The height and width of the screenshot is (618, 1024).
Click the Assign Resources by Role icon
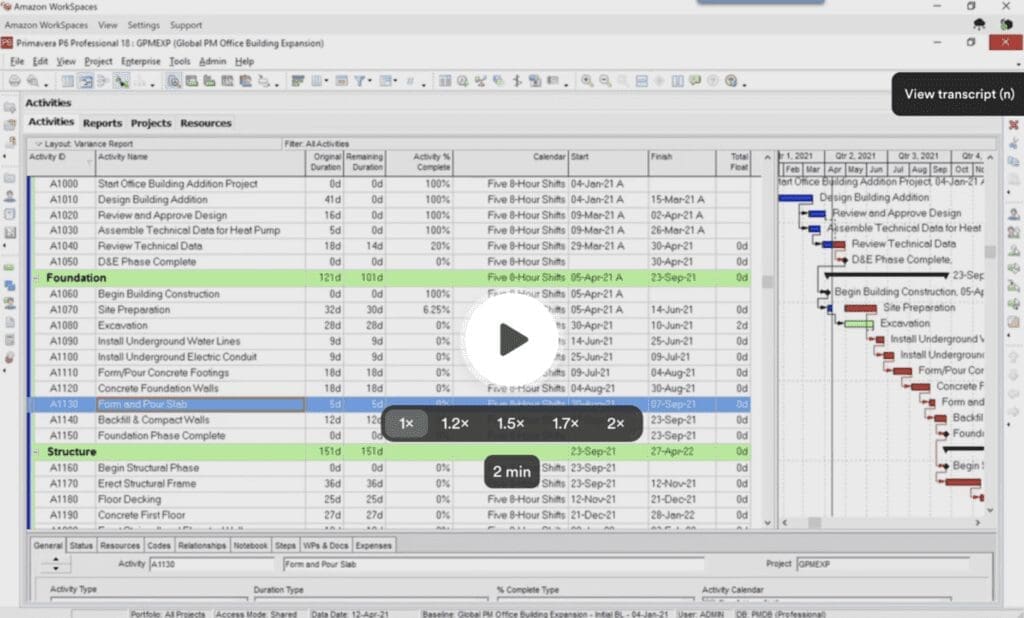pyautogui.click(x=1014, y=233)
